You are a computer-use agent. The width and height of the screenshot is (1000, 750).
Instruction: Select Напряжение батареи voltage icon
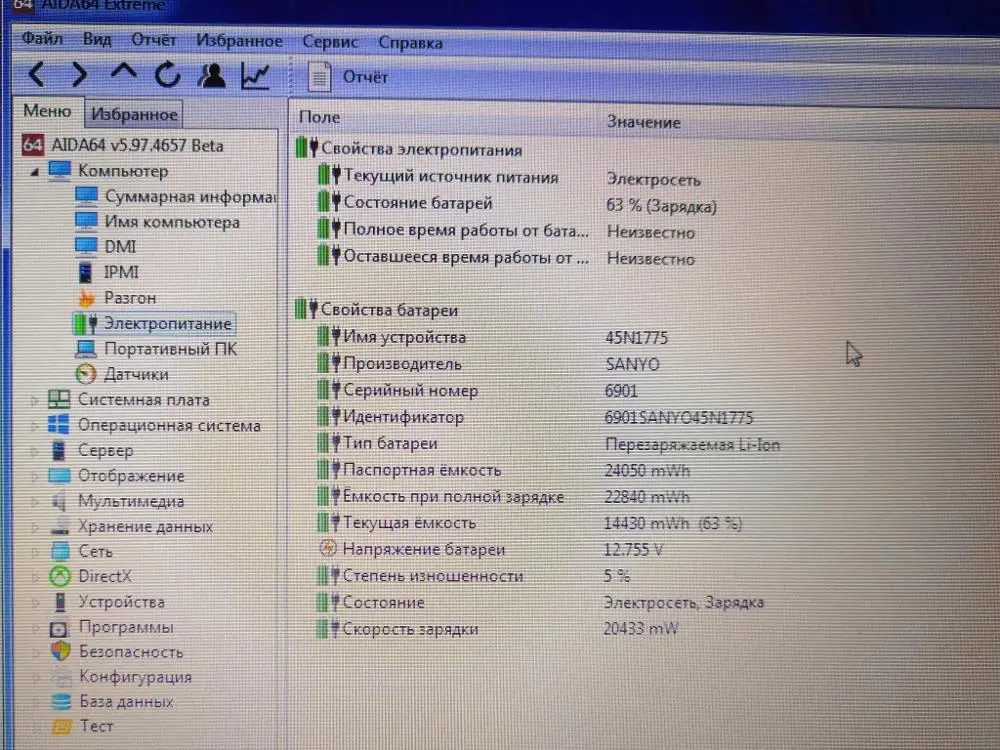tap(327, 548)
